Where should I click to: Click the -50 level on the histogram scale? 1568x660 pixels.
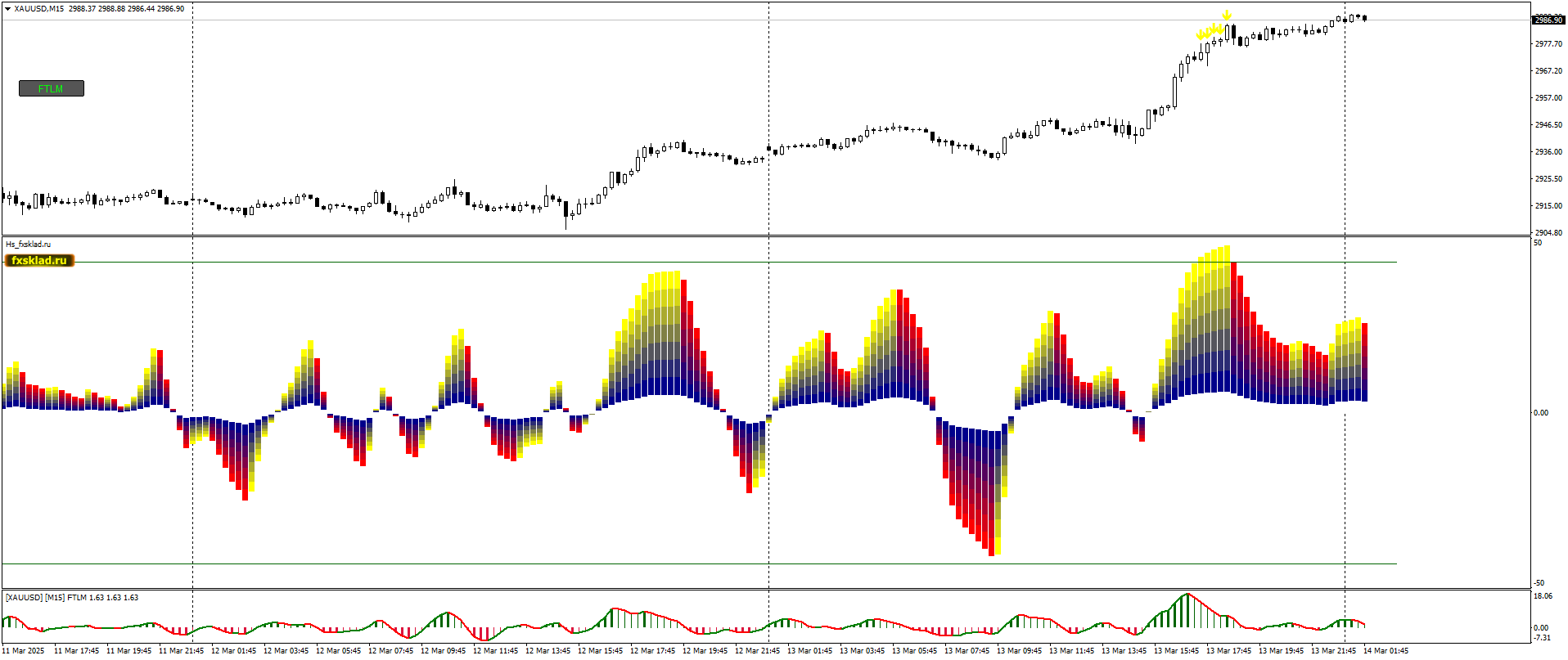(x=1539, y=583)
